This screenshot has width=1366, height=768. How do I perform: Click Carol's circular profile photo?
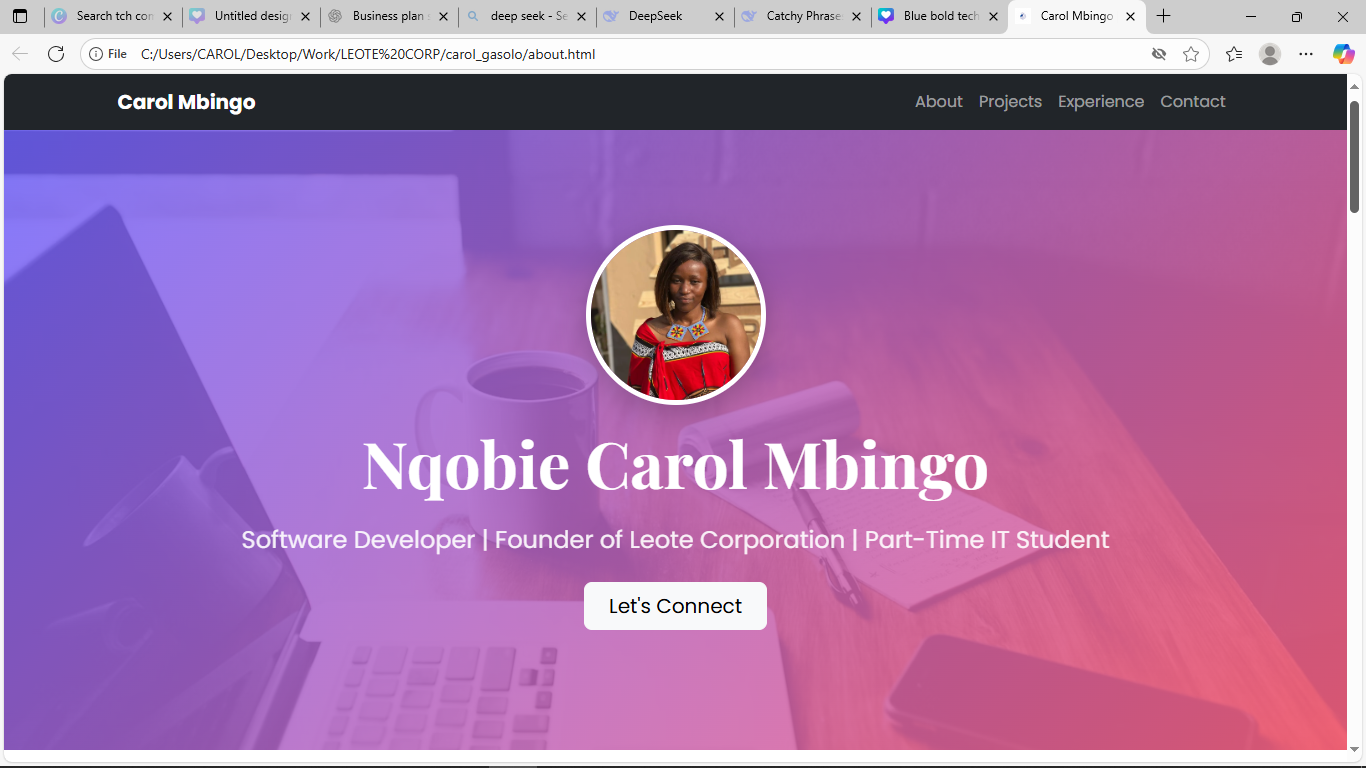click(675, 314)
